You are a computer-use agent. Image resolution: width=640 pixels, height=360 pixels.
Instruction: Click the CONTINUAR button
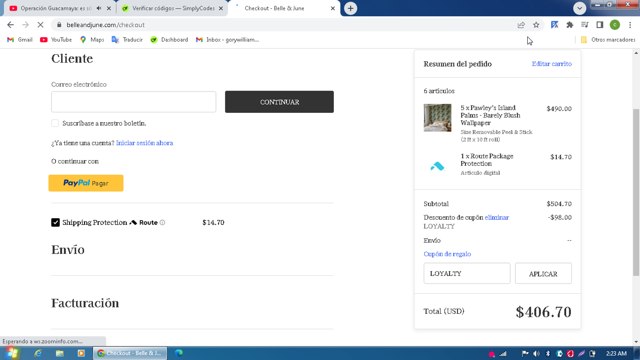pyautogui.click(x=279, y=102)
